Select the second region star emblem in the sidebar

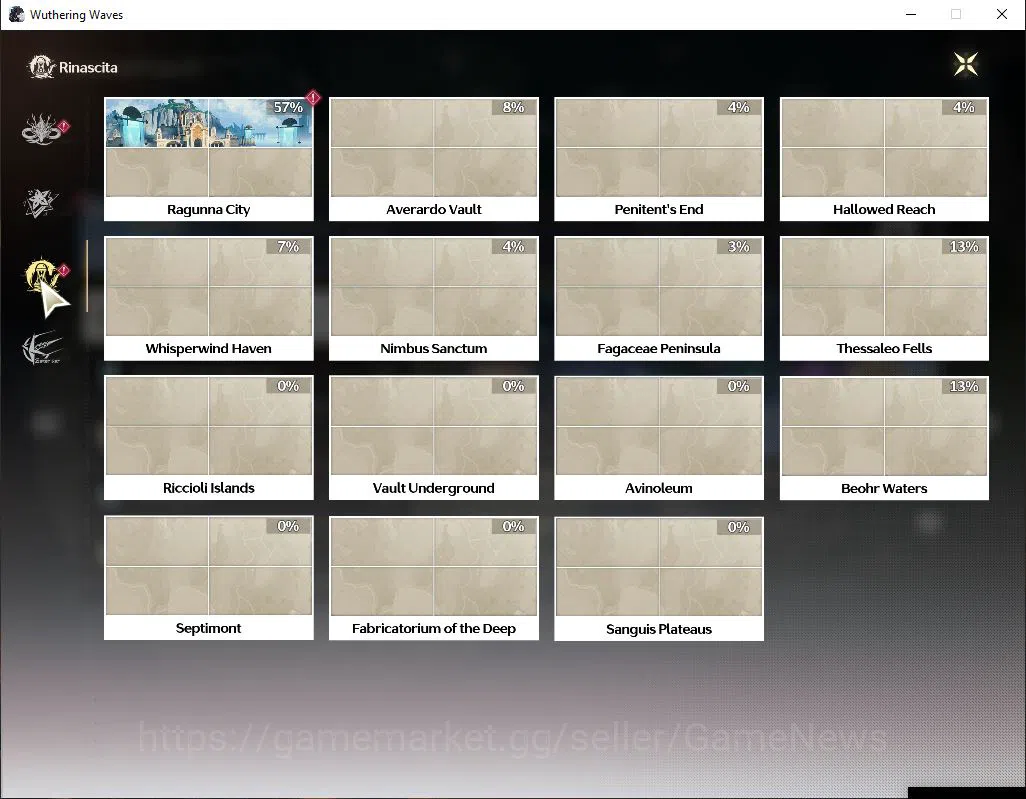click(x=41, y=204)
